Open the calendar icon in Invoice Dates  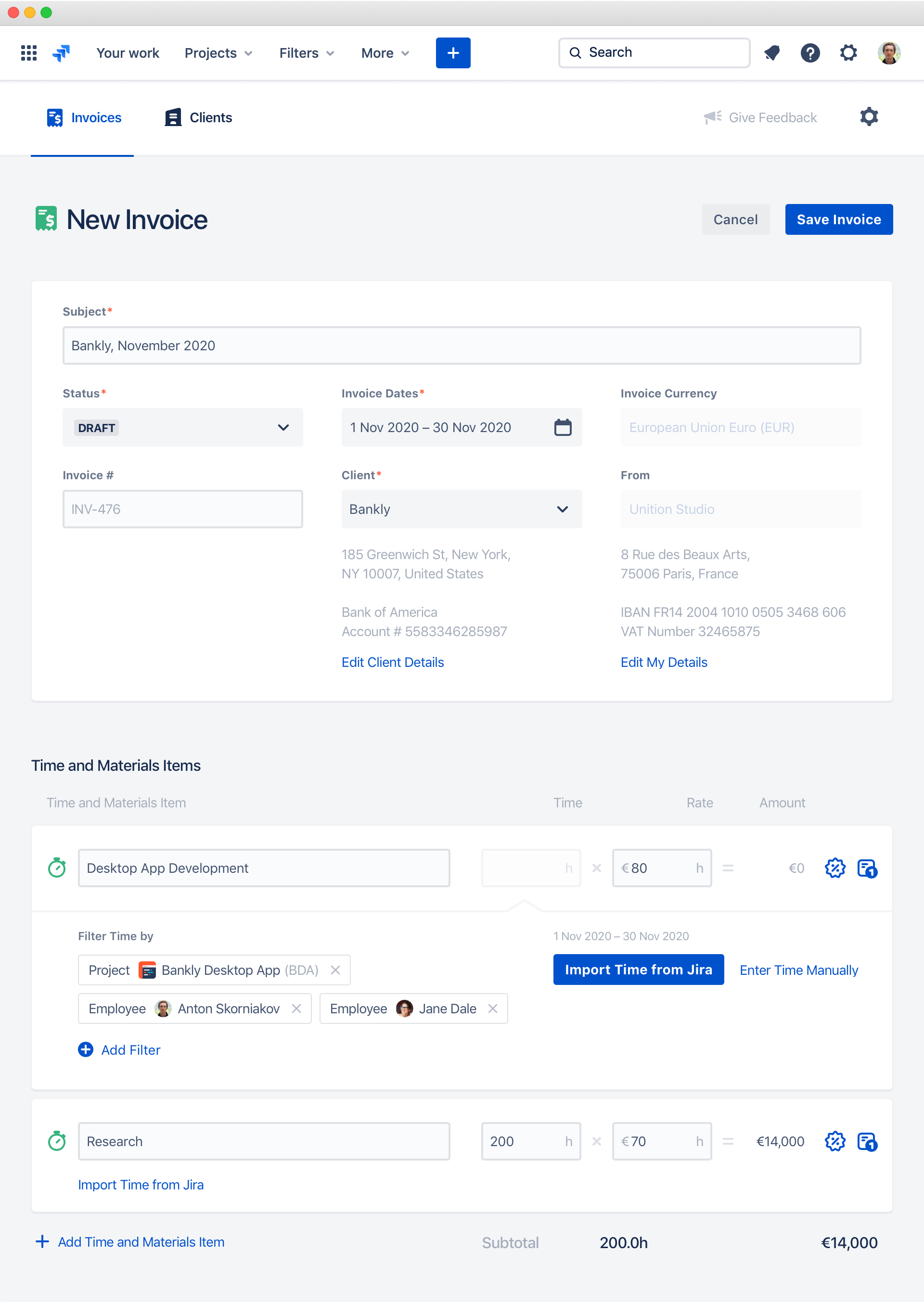[x=563, y=427]
